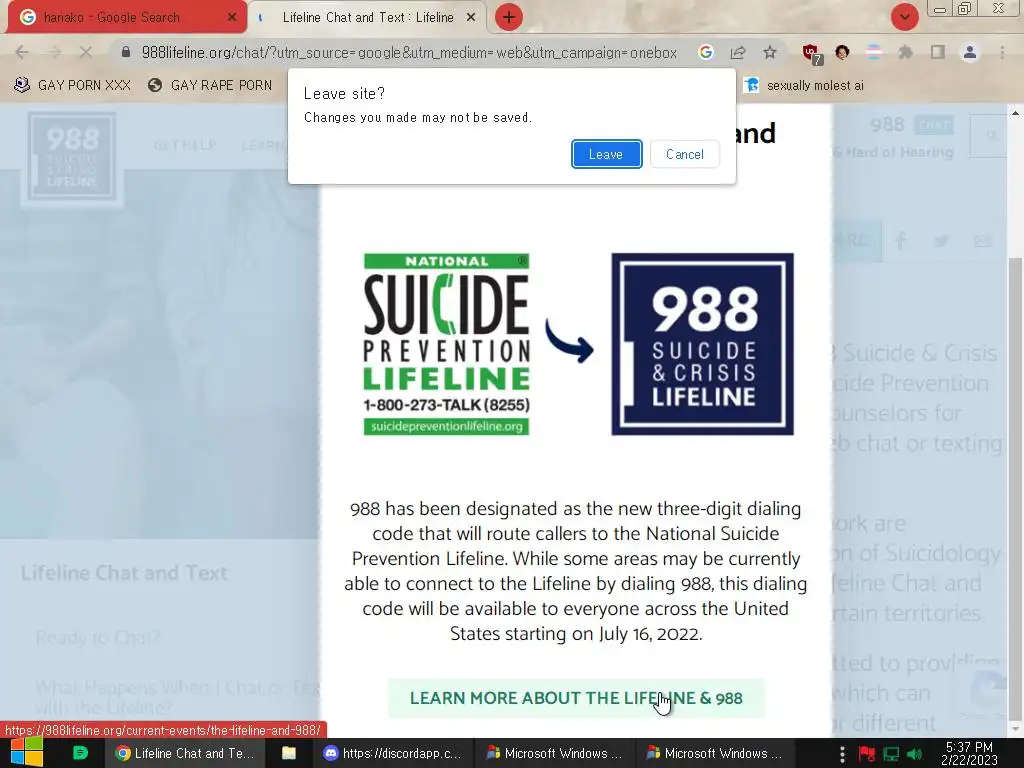Image resolution: width=1024 pixels, height=768 pixels.
Task: Click Cancel in the Leave site dialog
Action: click(684, 154)
